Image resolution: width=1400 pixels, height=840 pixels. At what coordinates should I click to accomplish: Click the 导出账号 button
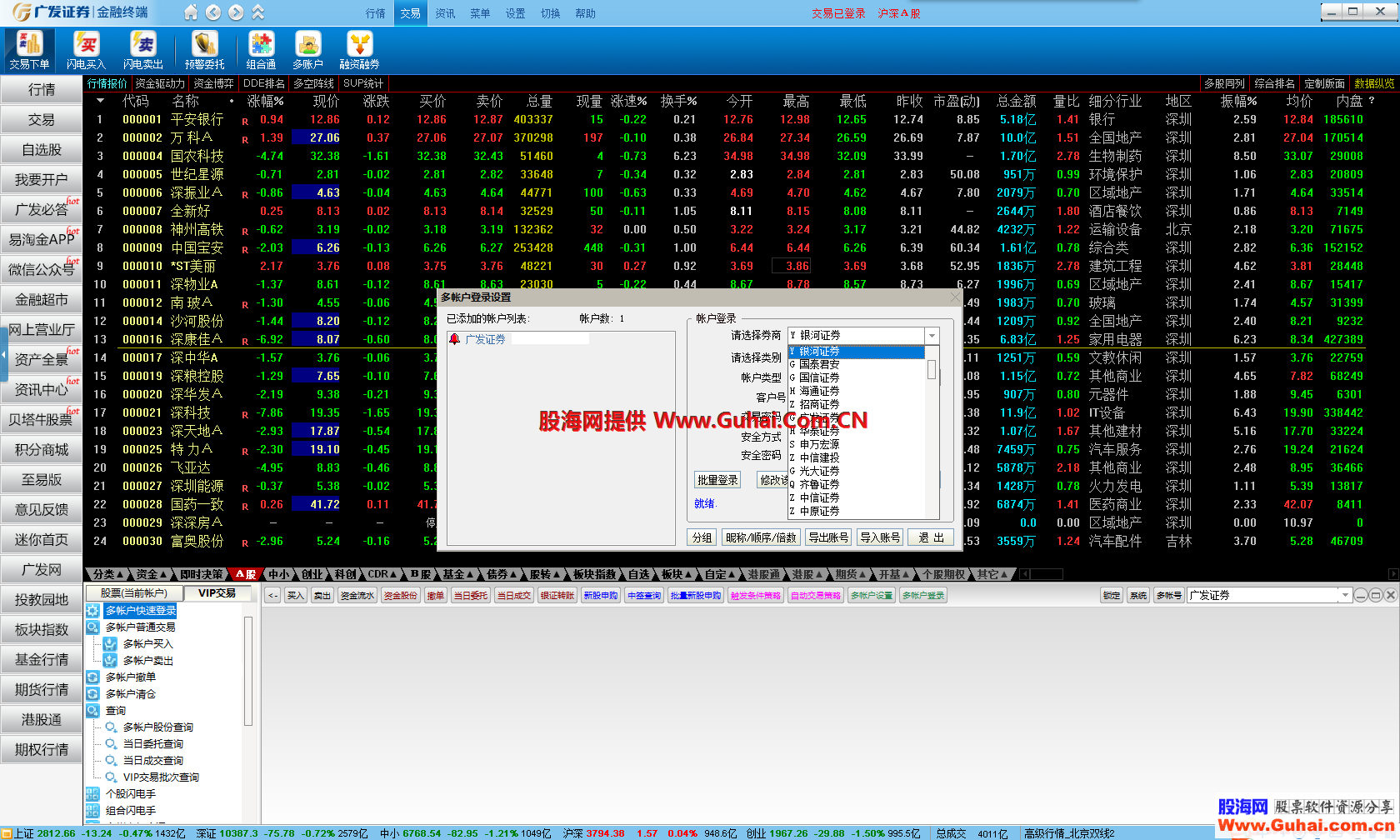point(828,537)
